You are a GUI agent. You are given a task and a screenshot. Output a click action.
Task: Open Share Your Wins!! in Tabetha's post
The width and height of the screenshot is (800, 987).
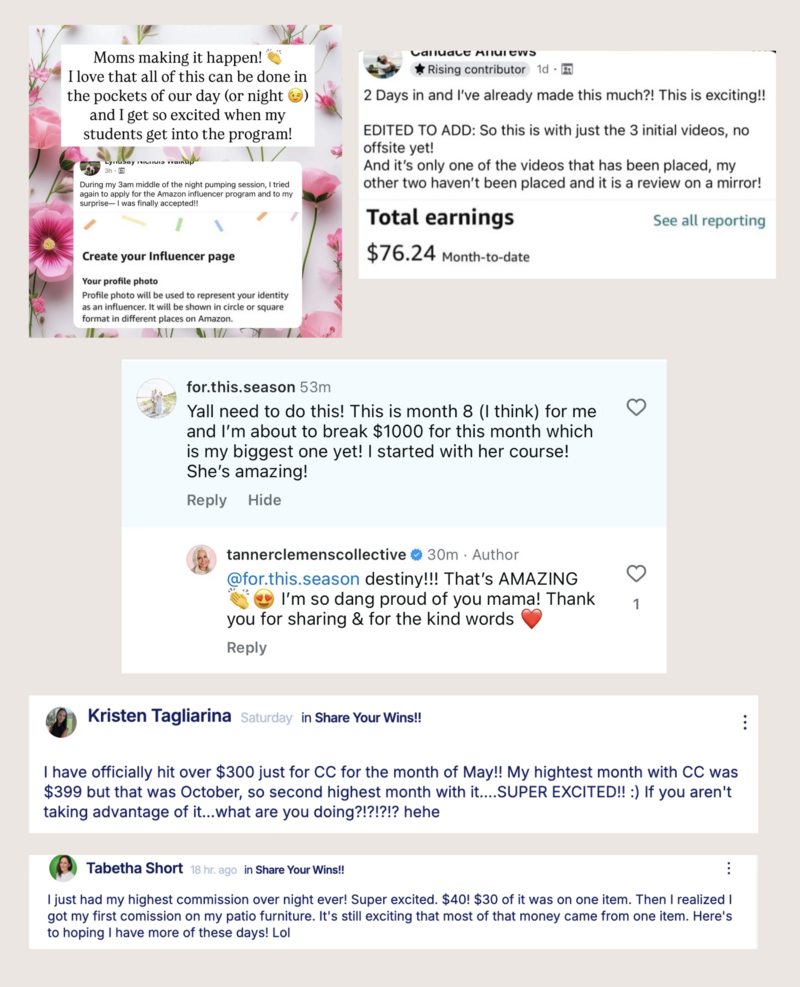300,870
